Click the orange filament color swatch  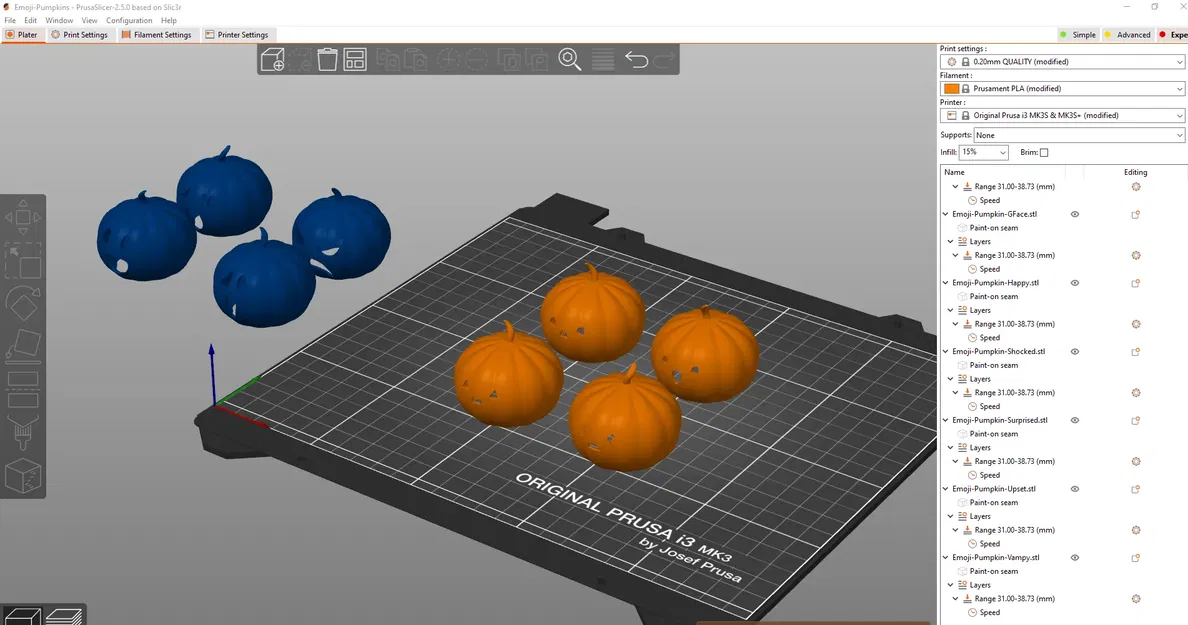point(952,89)
